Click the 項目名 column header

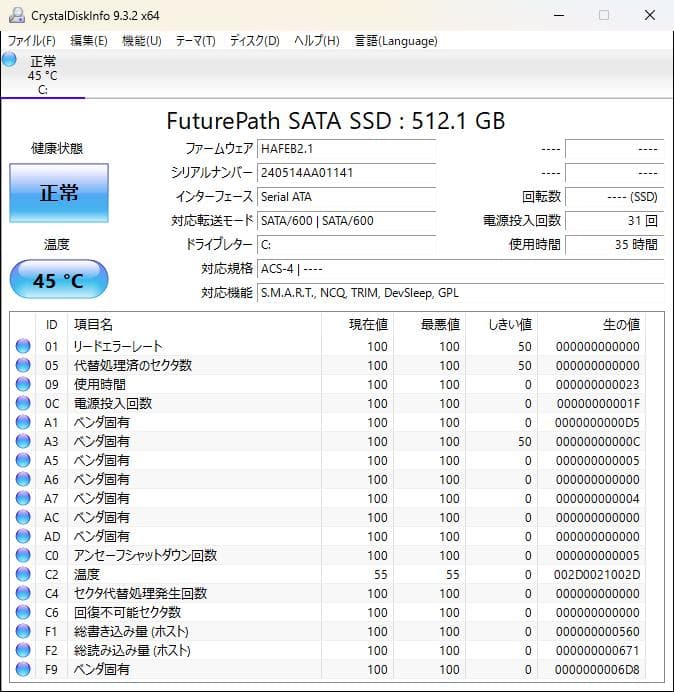point(93,325)
